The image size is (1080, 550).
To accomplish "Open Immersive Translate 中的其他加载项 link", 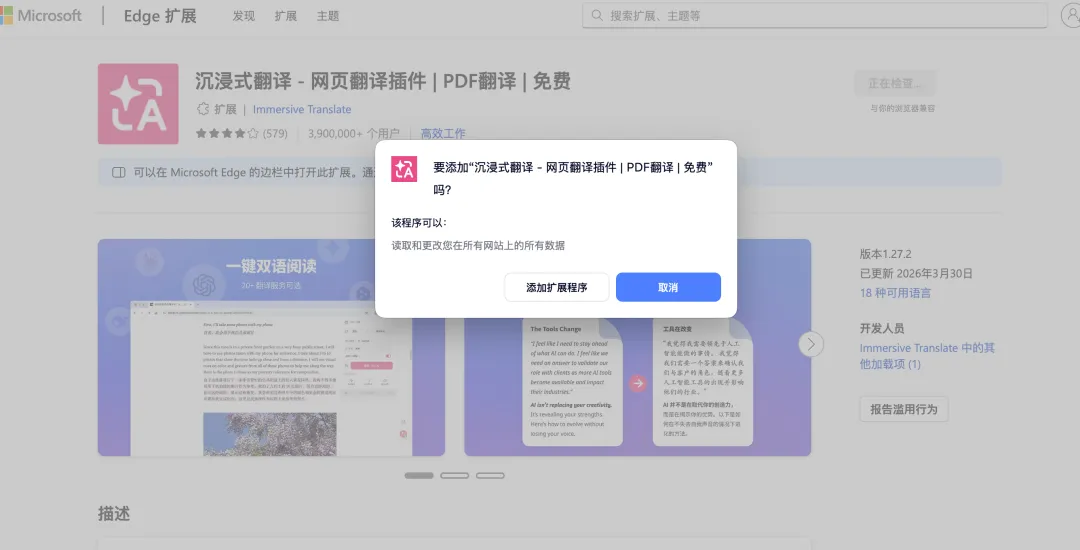I will (x=927, y=356).
